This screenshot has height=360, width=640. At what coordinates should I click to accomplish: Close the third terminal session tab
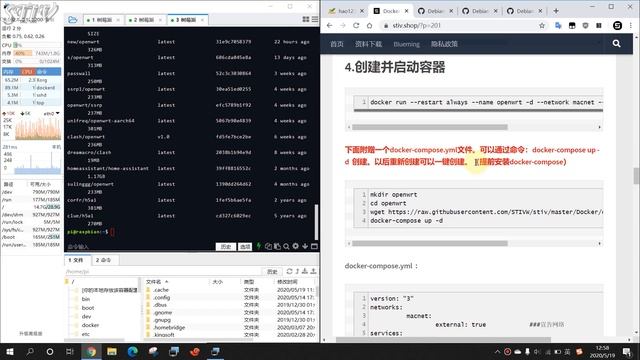coord(202,20)
